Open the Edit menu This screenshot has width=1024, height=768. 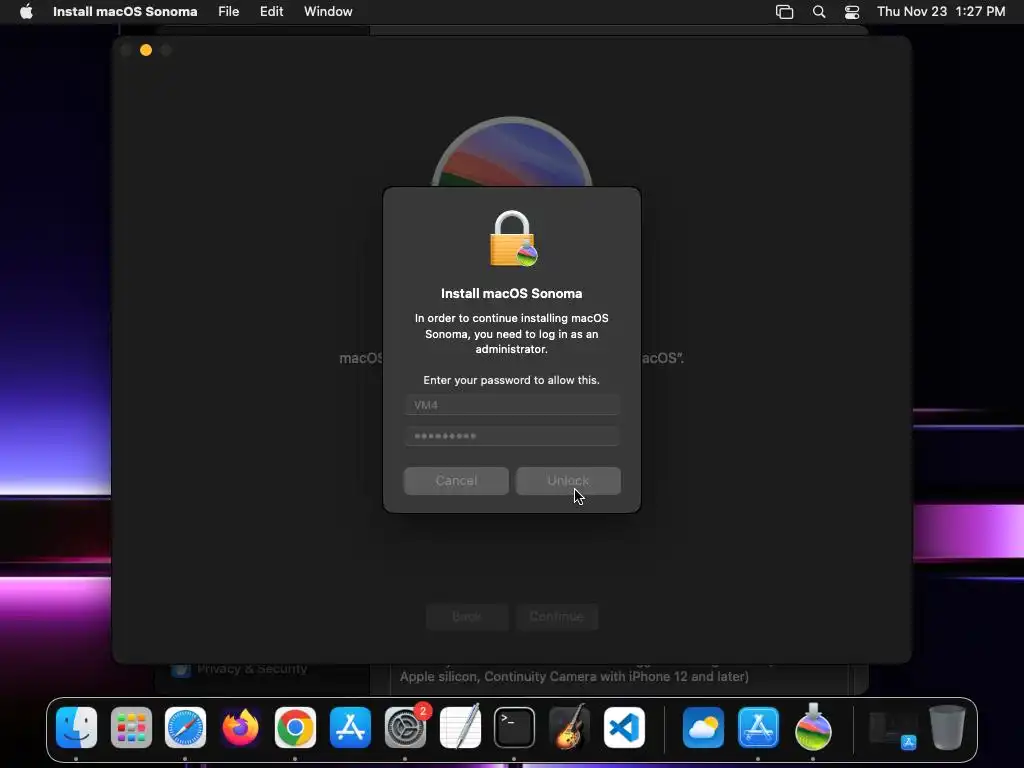coord(272,12)
